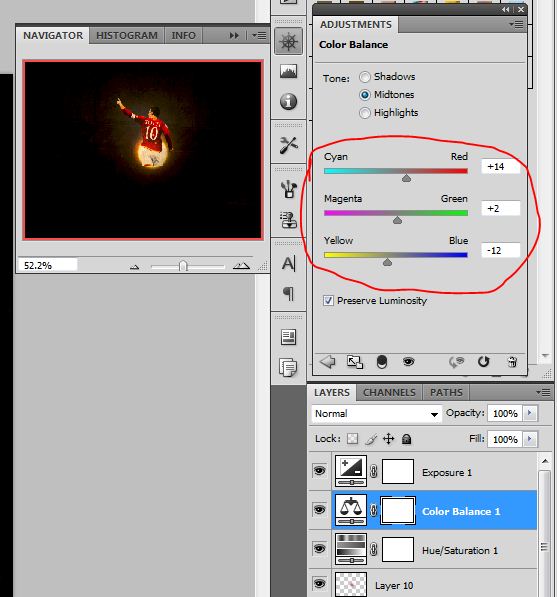The height and width of the screenshot is (597, 557).
Task: Clip adjustment to layer below
Action: pos(381,362)
